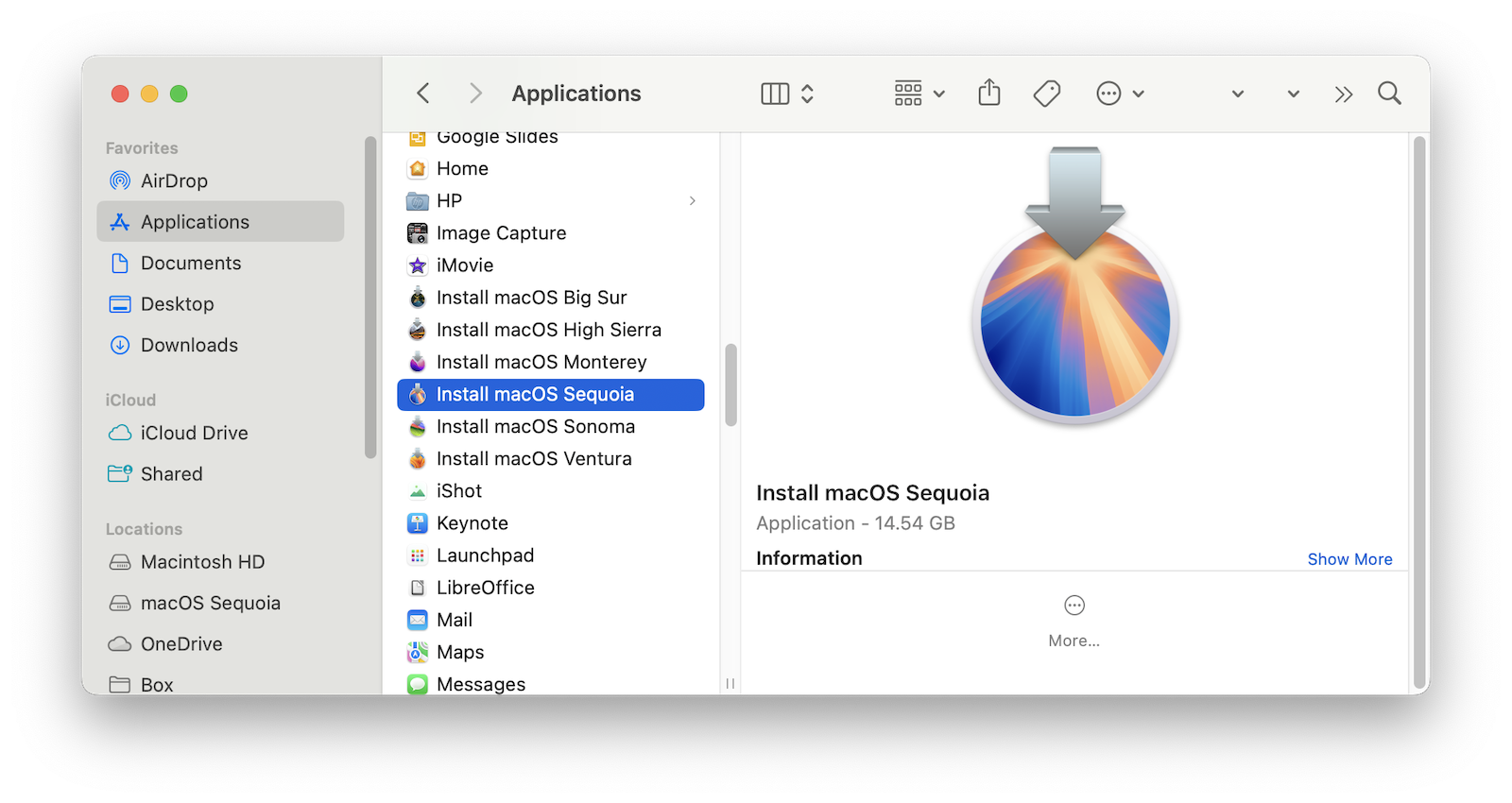Click the Sequoia installer preview image
The height and width of the screenshot is (803, 1512).
[1075, 286]
